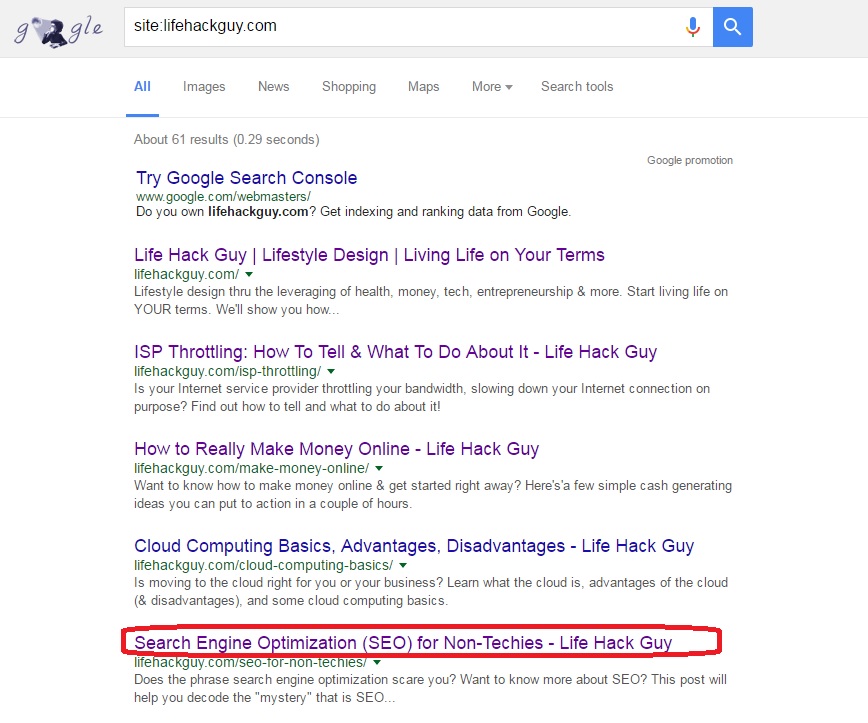The width and height of the screenshot is (868, 723).
Task: Click lifehackguy.com/isp-throttling/ green URL
Action: [228, 371]
